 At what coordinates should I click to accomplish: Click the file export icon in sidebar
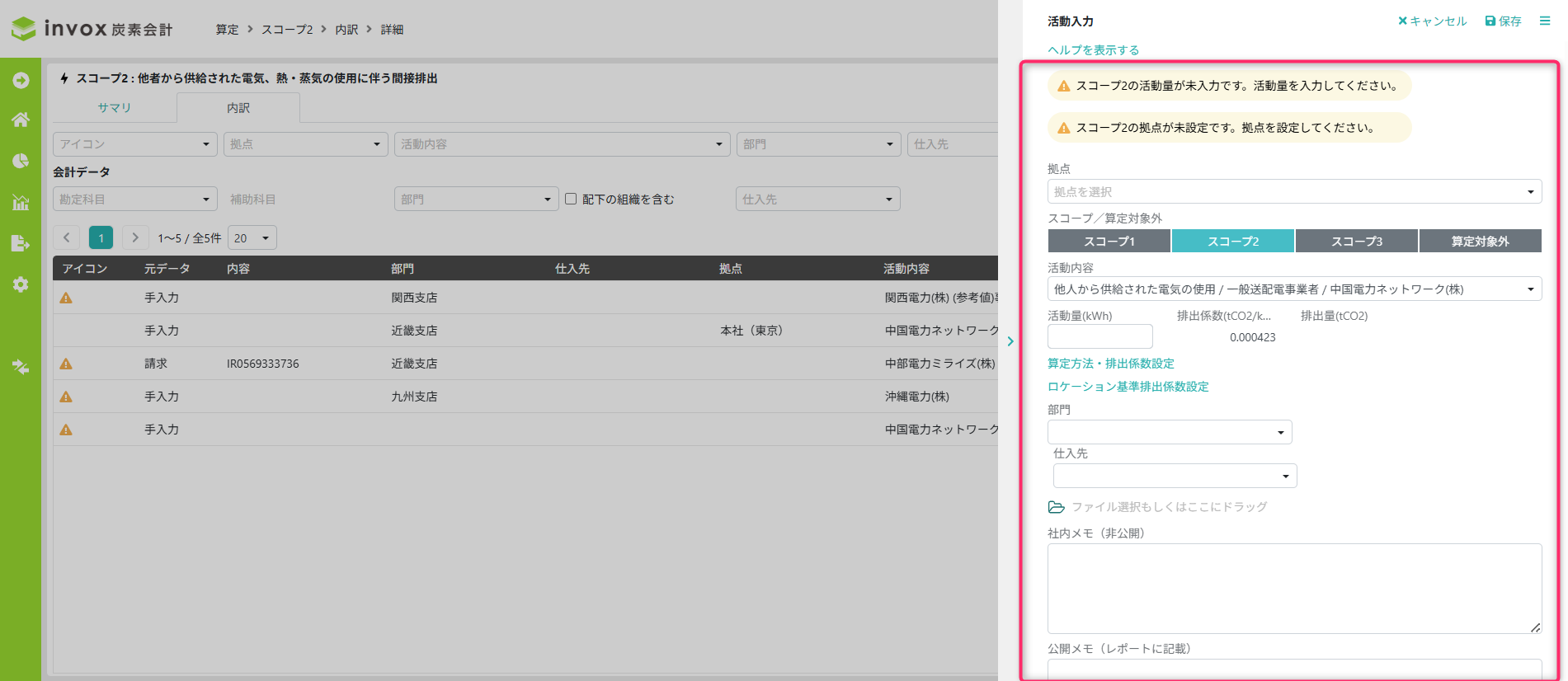pyautogui.click(x=21, y=243)
